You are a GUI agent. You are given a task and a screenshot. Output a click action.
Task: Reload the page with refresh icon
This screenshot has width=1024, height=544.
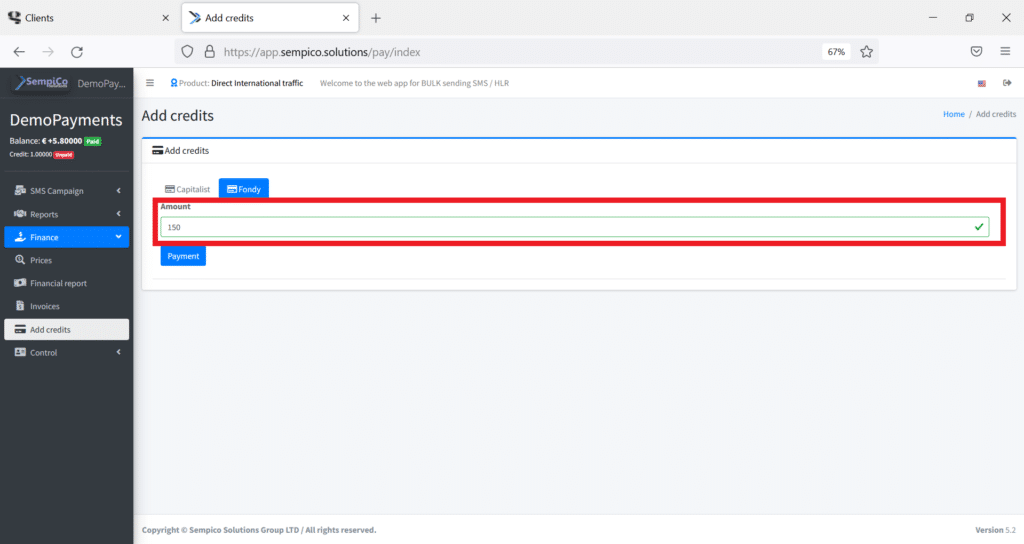coord(77,52)
